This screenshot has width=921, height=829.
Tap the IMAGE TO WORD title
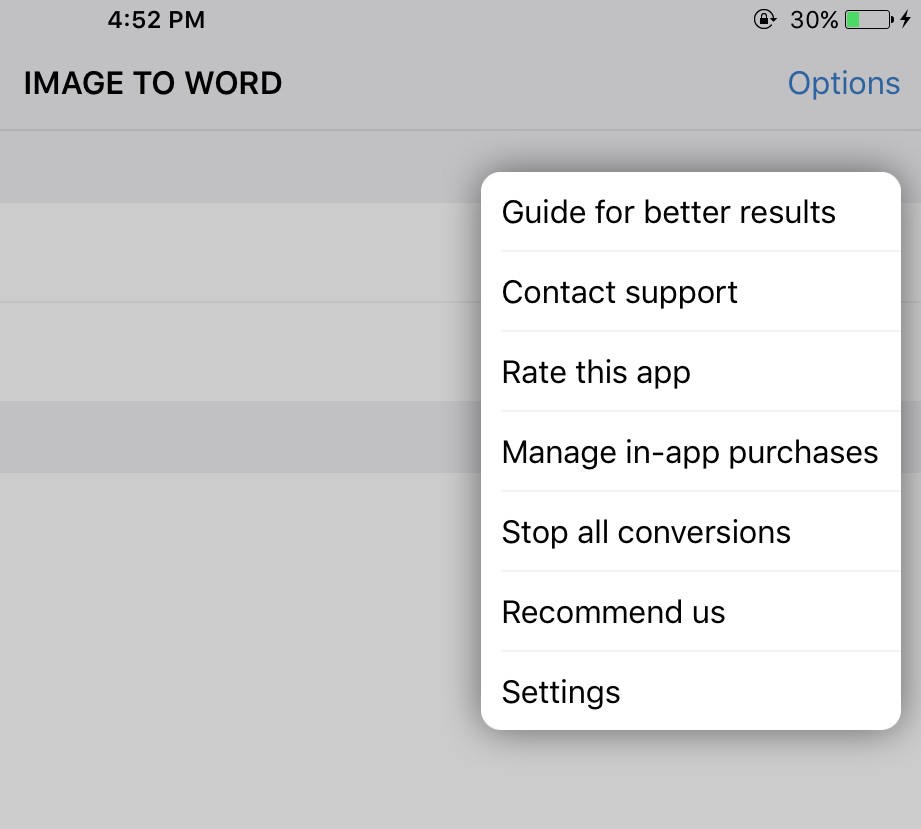click(153, 83)
